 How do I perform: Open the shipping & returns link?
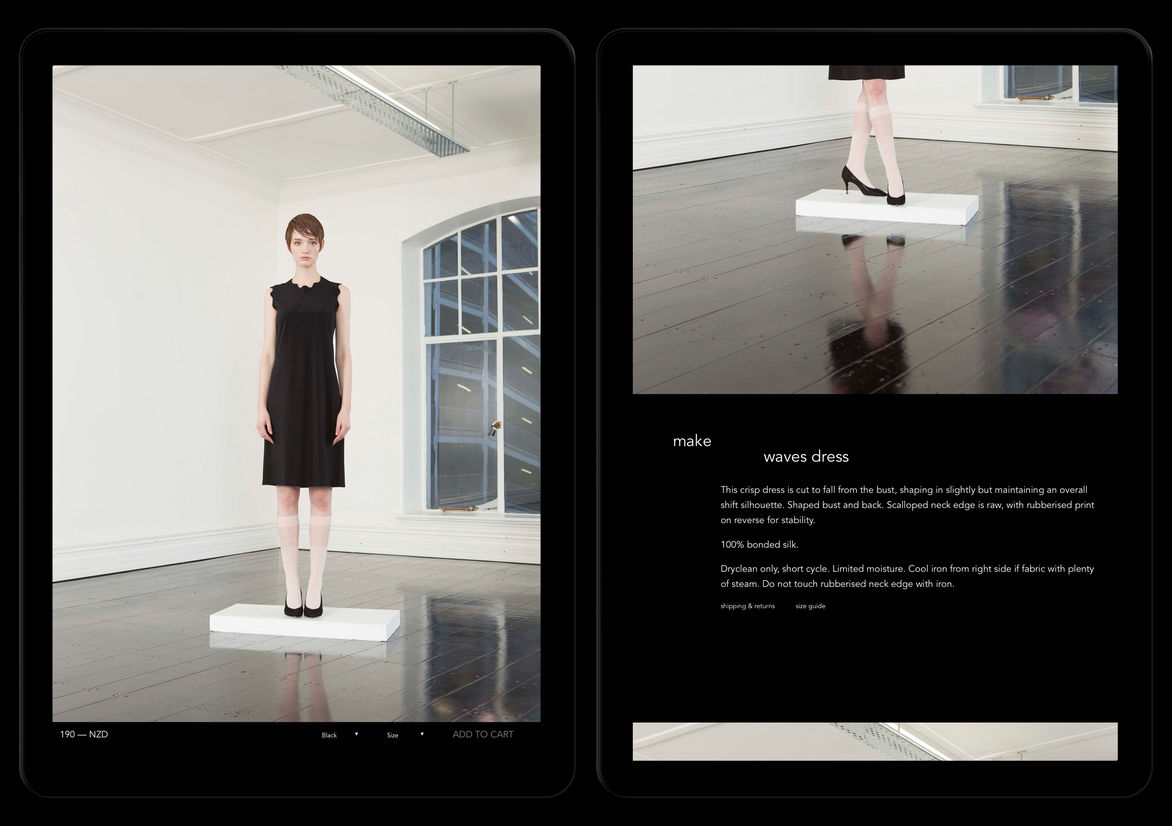[x=747, y=606]
